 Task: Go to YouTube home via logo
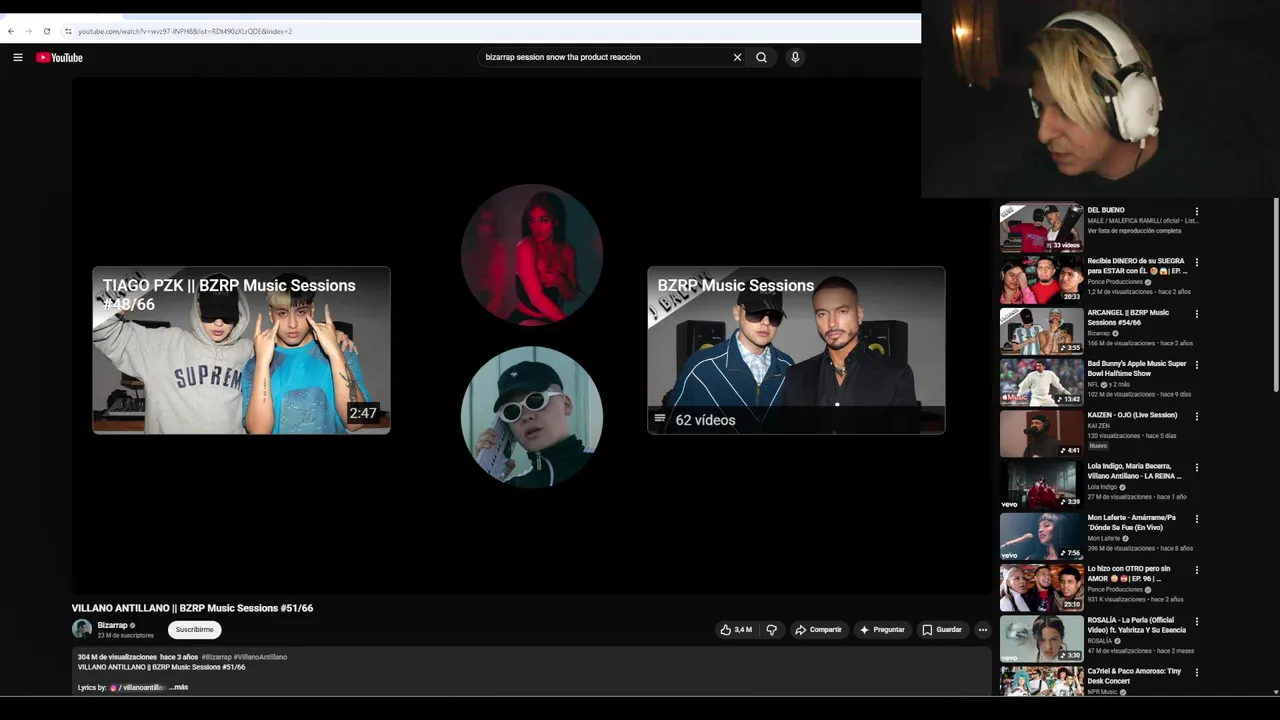pyautogui.click(x=59, y=57)
